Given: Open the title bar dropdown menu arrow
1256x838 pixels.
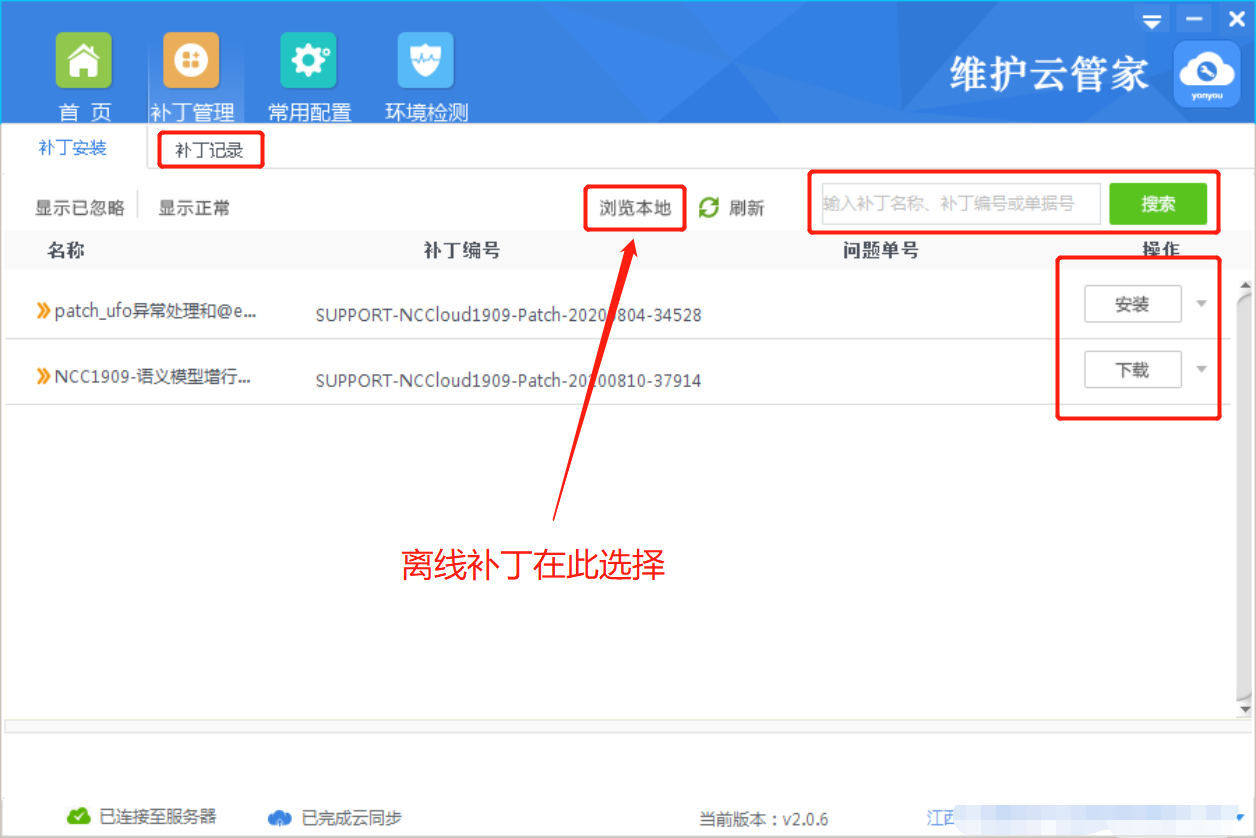Looking at the screenshot, I should point(1152,21).
